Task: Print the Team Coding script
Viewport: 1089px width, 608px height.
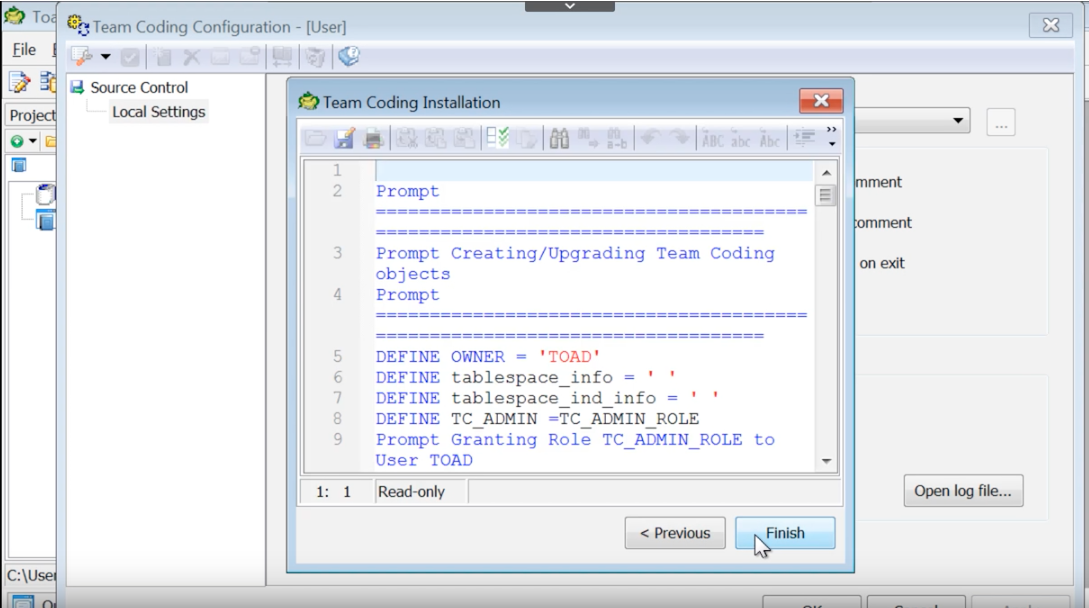Action: pos(374,137)
